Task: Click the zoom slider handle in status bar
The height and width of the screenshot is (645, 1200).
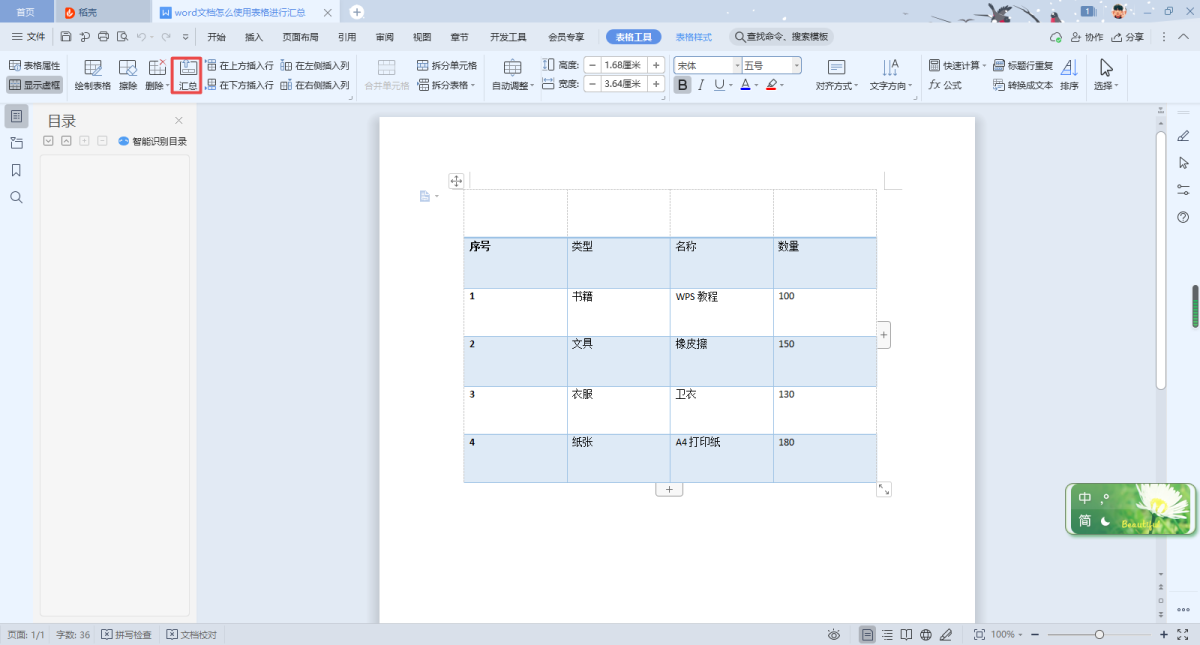Action: [1099, 635]
